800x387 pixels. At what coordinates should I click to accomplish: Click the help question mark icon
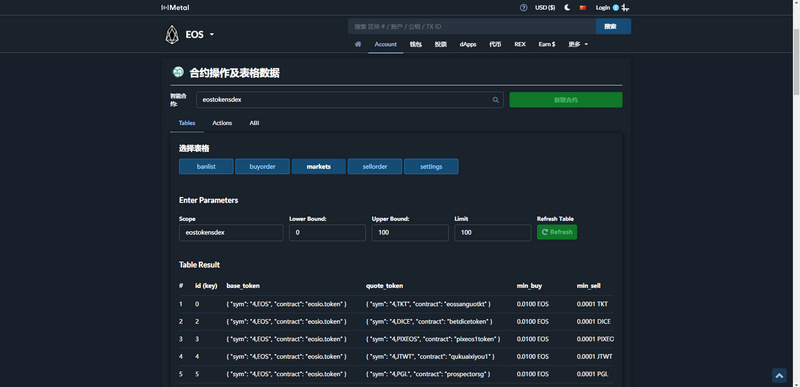pyautogui.click(x=523, y=8)
